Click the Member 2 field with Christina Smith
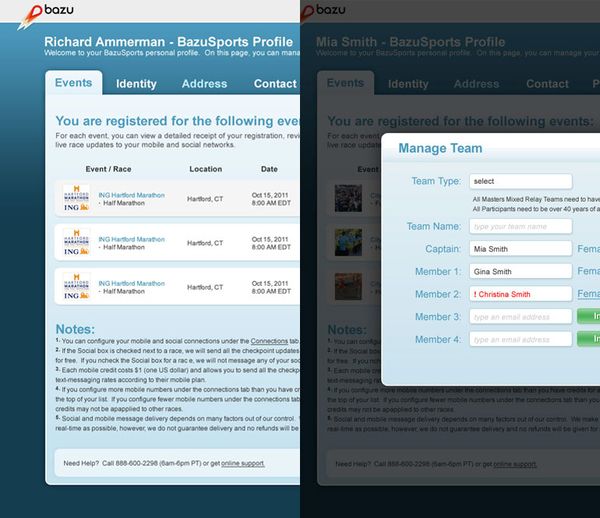This screenshot has height=518, width=600. pos(520,294)
